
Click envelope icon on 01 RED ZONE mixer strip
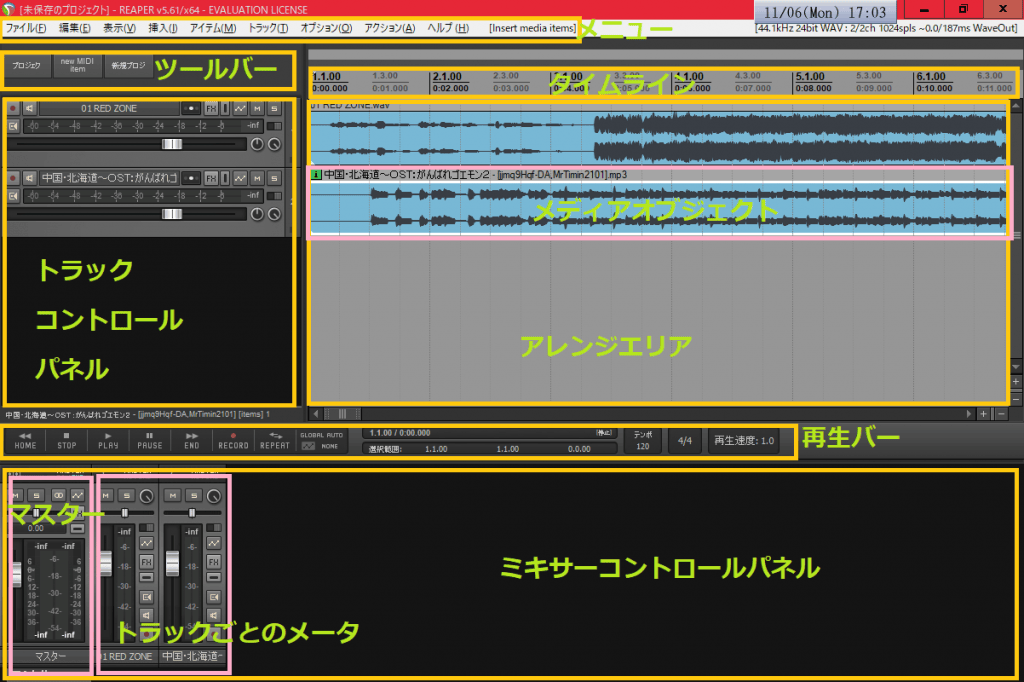pos(146,544)
